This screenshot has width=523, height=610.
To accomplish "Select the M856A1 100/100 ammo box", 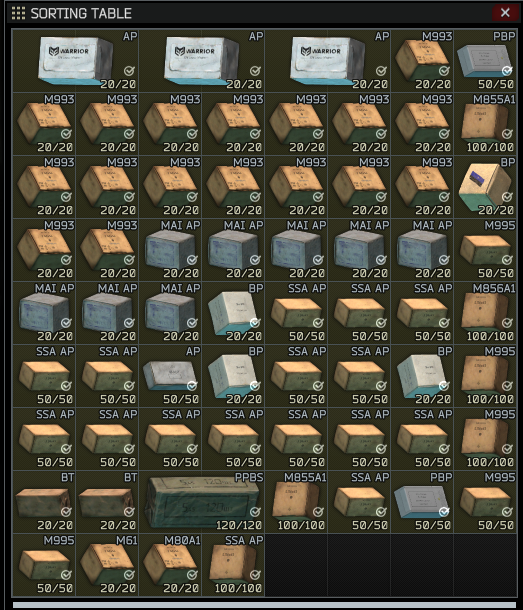I will (x=485, y=313).
